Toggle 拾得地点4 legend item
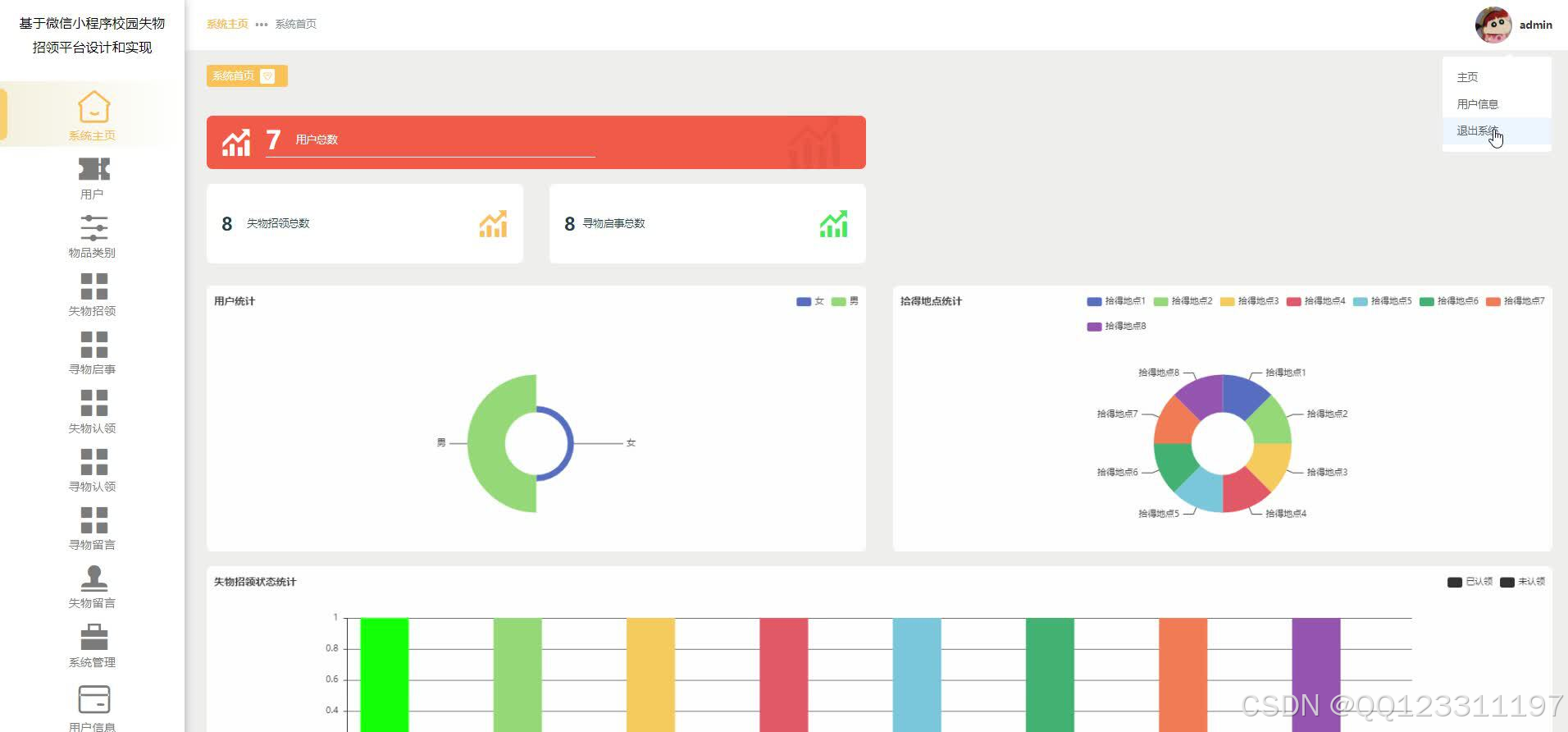Viewport: 1568px width, 732px height. click(x=1316, y=301)
